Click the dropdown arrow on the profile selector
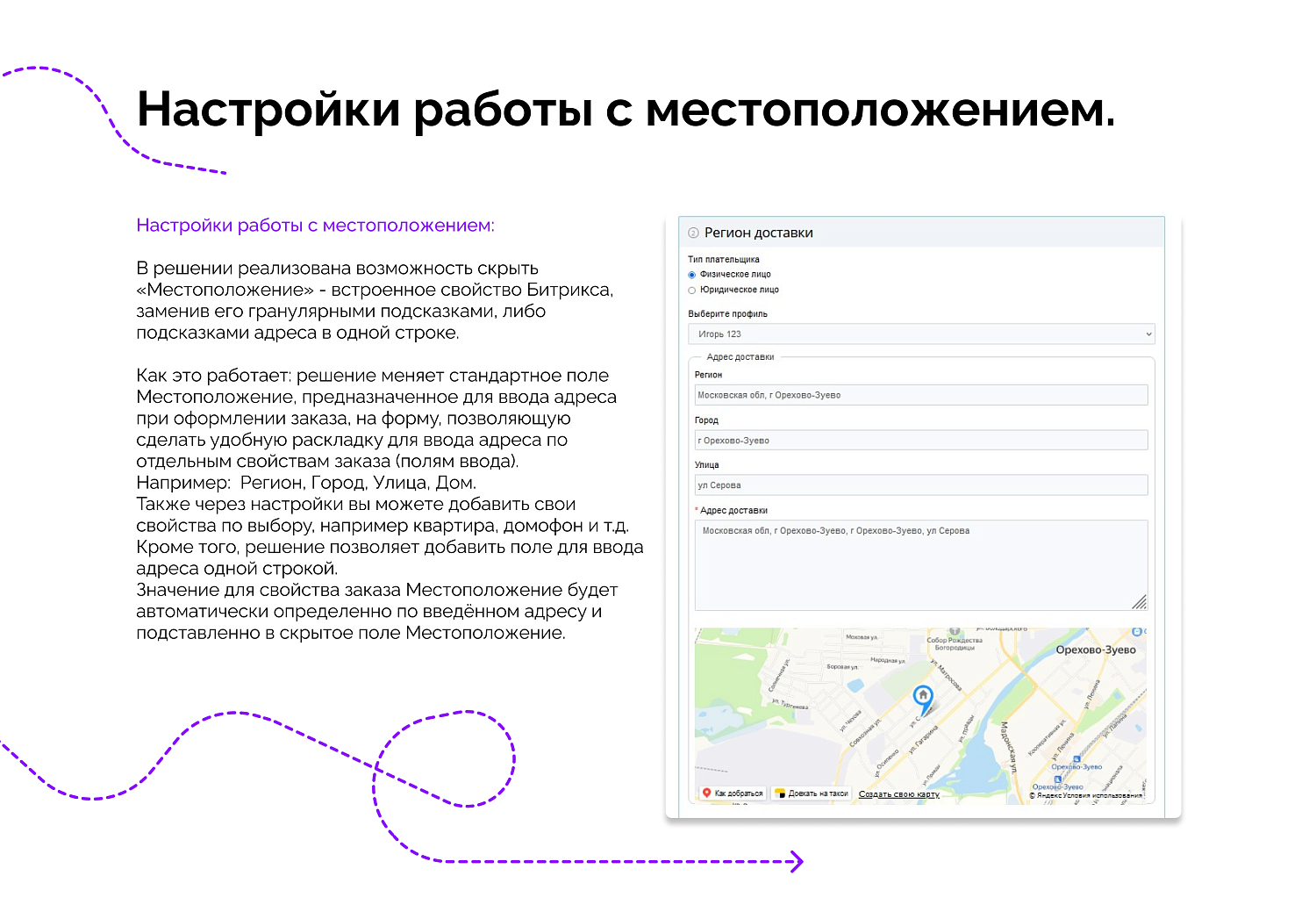The image size is (1316, 919). pos(1148,334)
